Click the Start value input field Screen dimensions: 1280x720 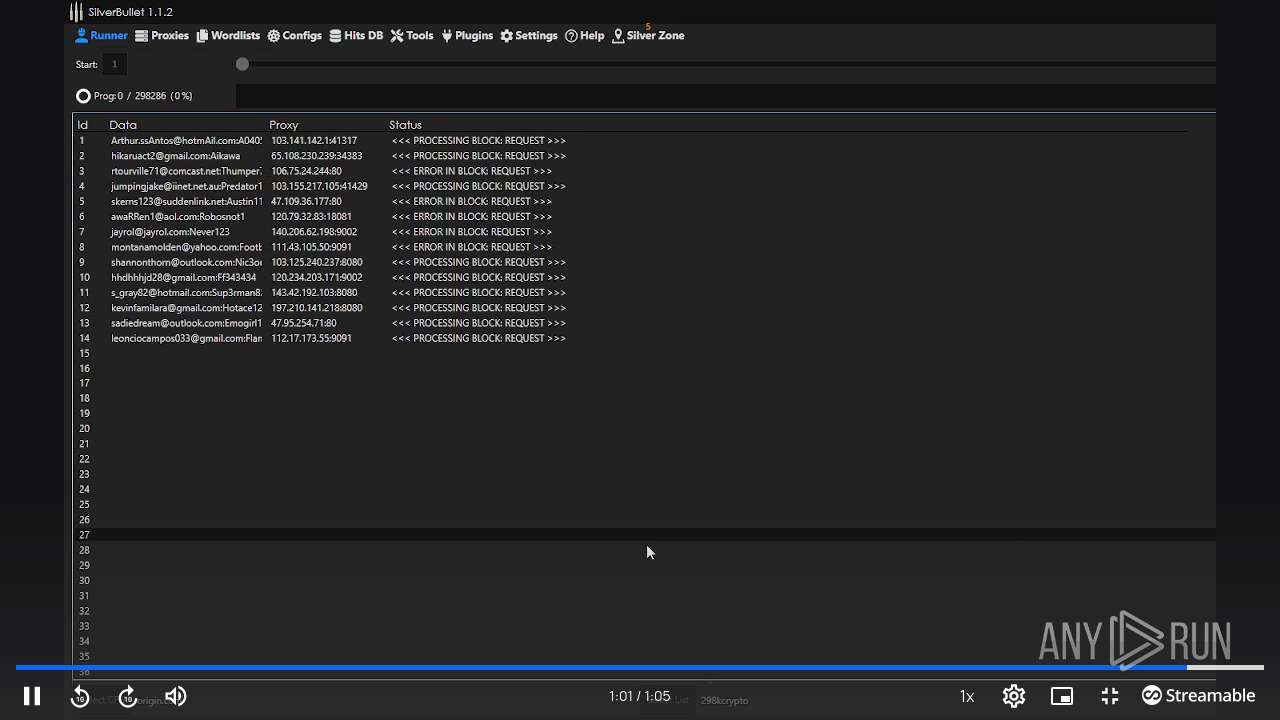(x=114, y=64)
